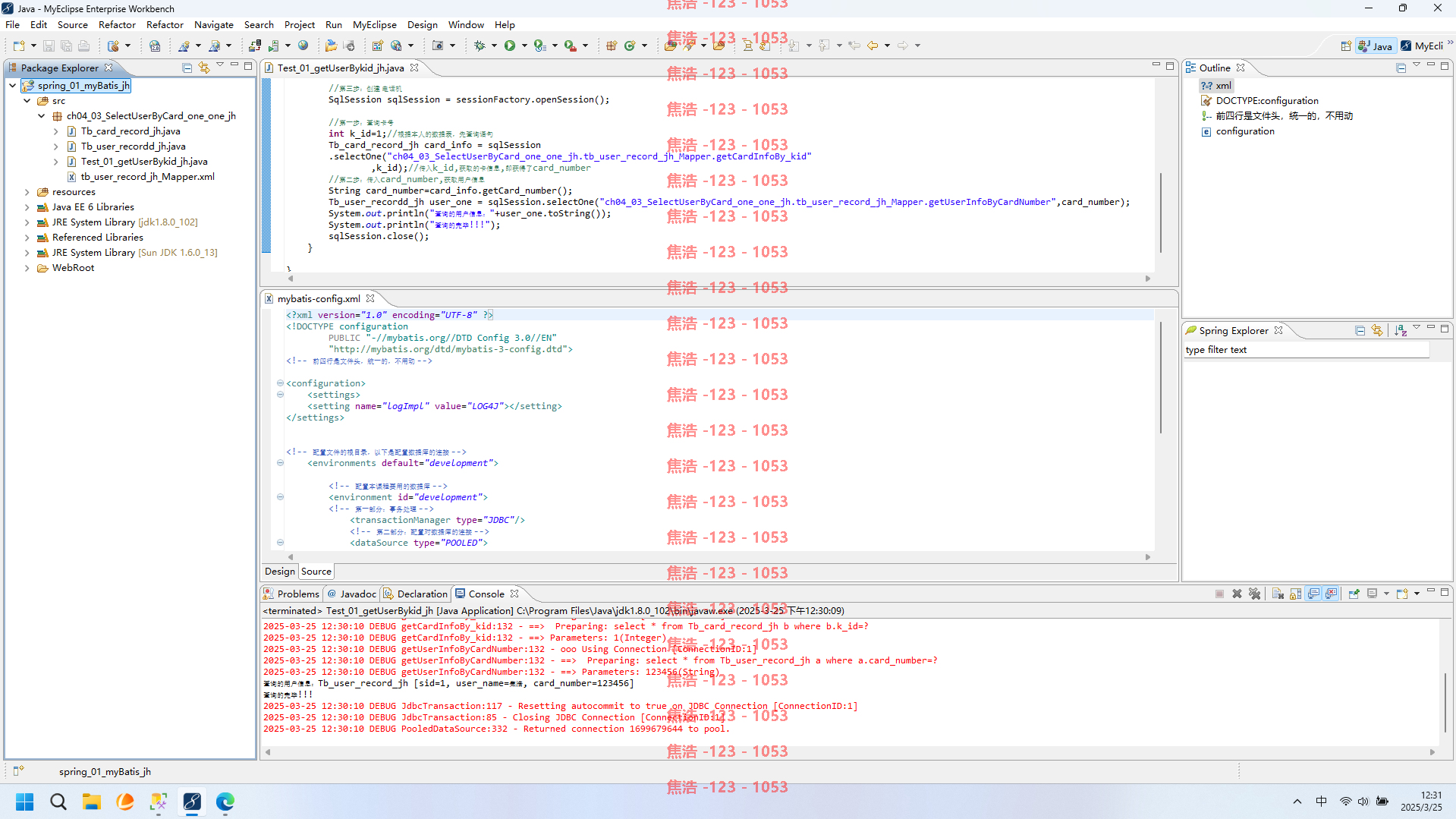Viewport: 1456px width, 819px height.
Task: Switch to the Declaration tab
Action: [416, 594]
